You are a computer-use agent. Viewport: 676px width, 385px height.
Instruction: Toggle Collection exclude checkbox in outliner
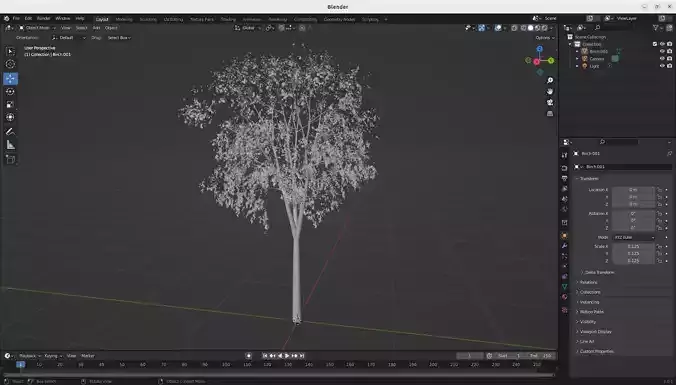655,44
